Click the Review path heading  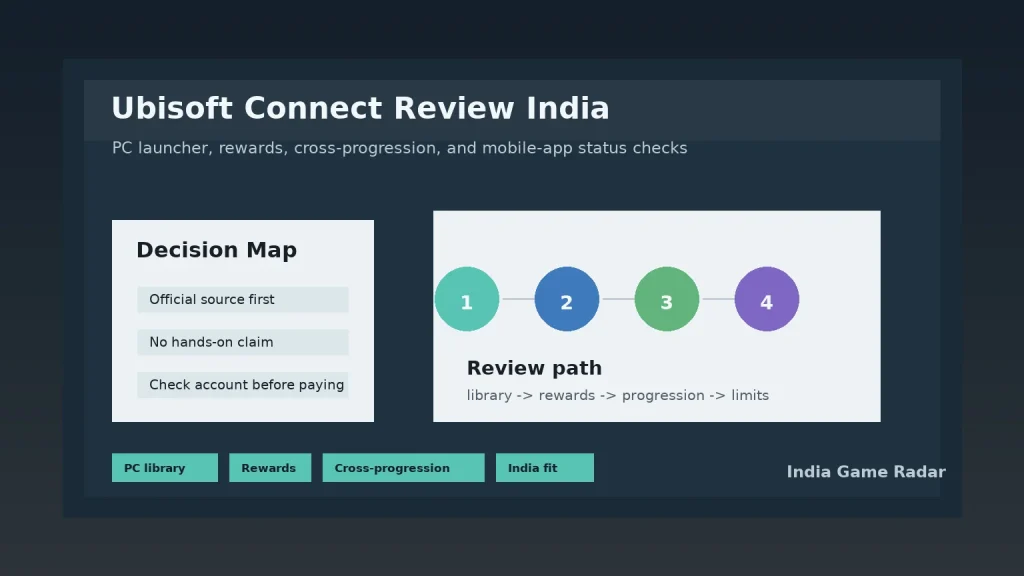(x=534, y=368)
